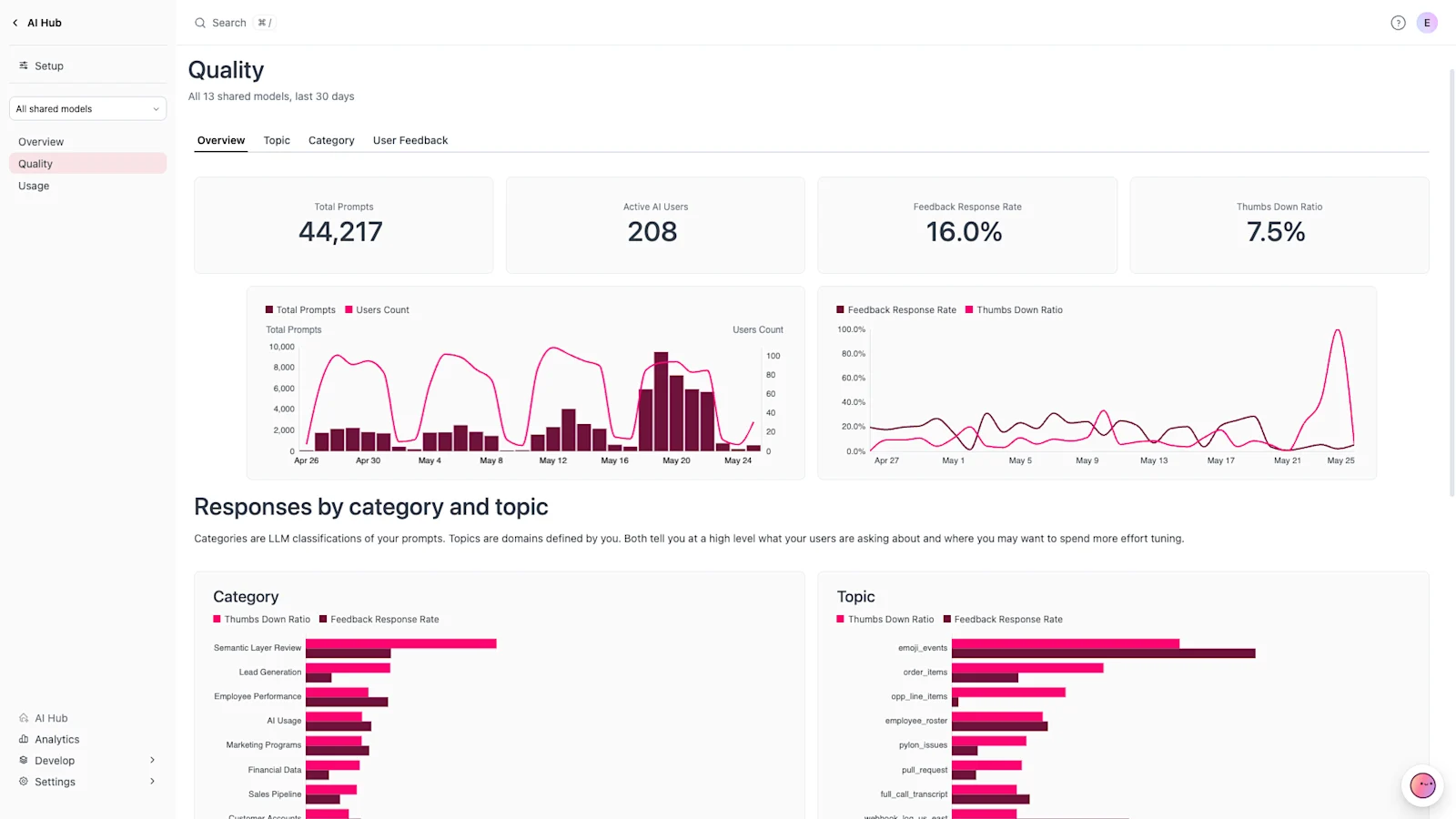The width and height of the screenshot is (1456, 819).
Task: Click the page vertical scrollbar
Action: coord(1451,282)
